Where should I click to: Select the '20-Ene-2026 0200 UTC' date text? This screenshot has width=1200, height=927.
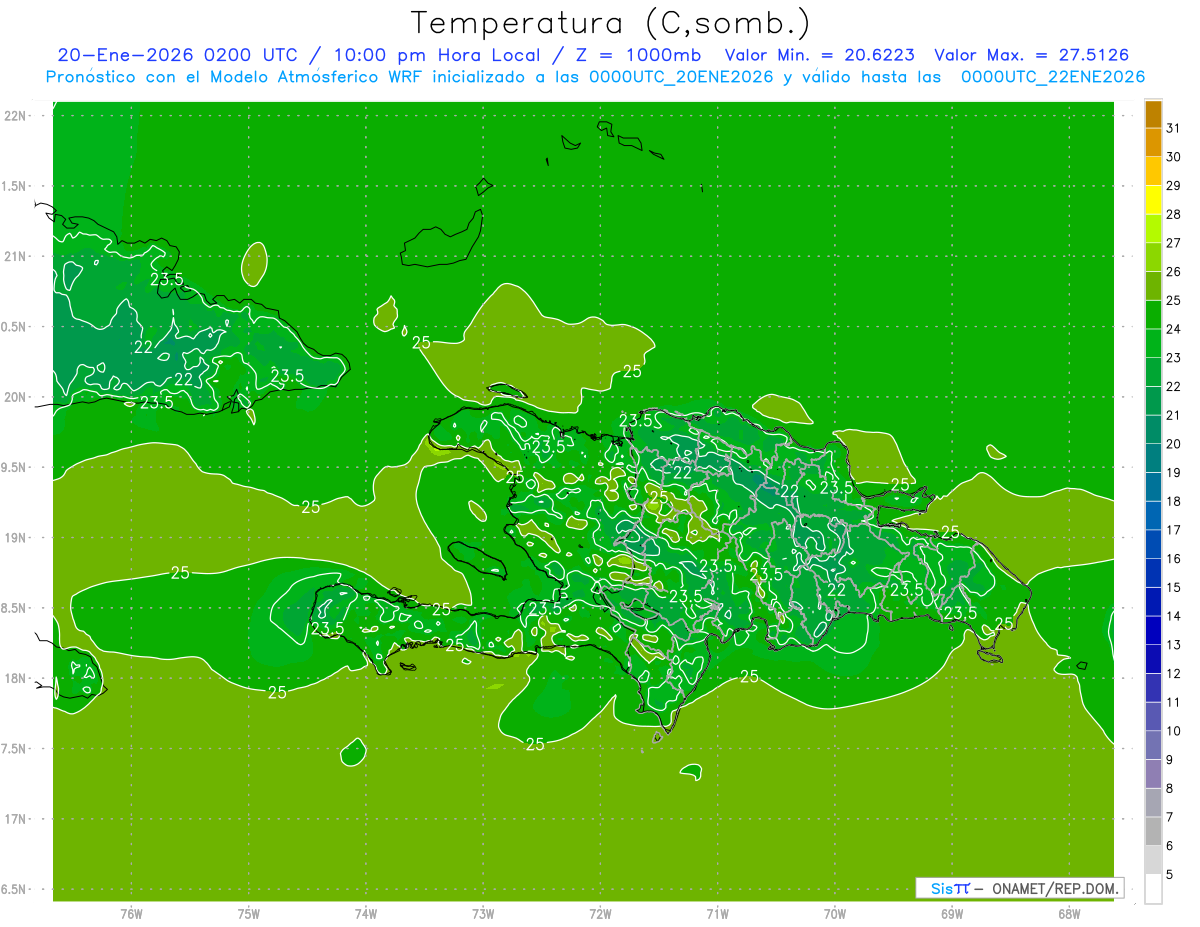(x=177, y=55)
